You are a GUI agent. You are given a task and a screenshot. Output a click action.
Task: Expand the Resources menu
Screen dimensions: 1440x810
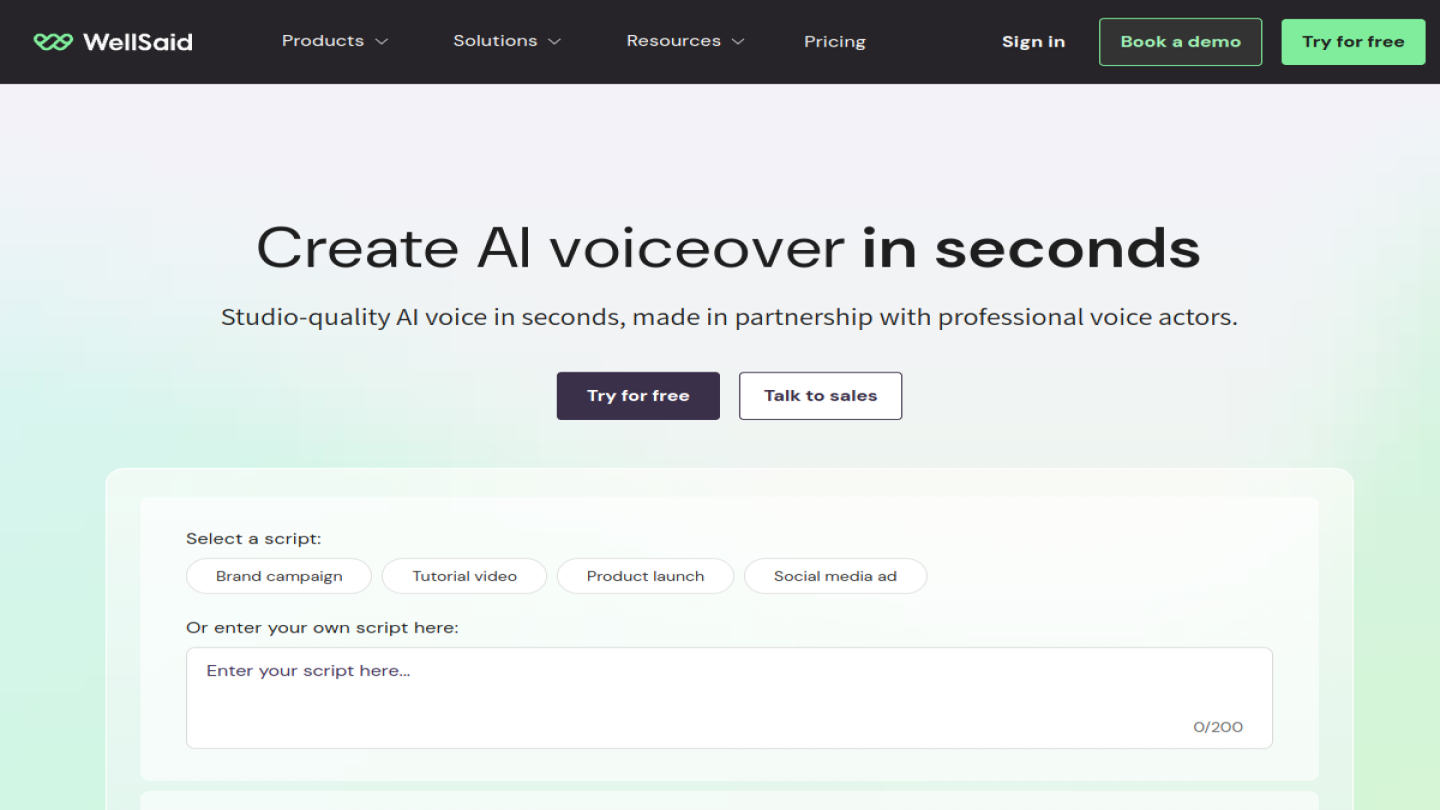point(686,41)
